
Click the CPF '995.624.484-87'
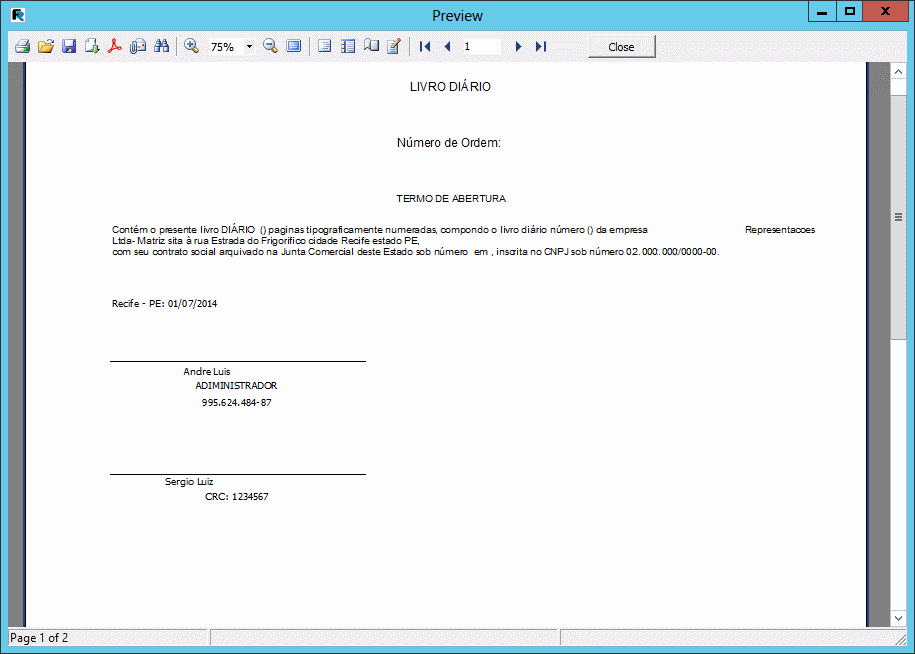pyautogui.click(x=236, y=403)
